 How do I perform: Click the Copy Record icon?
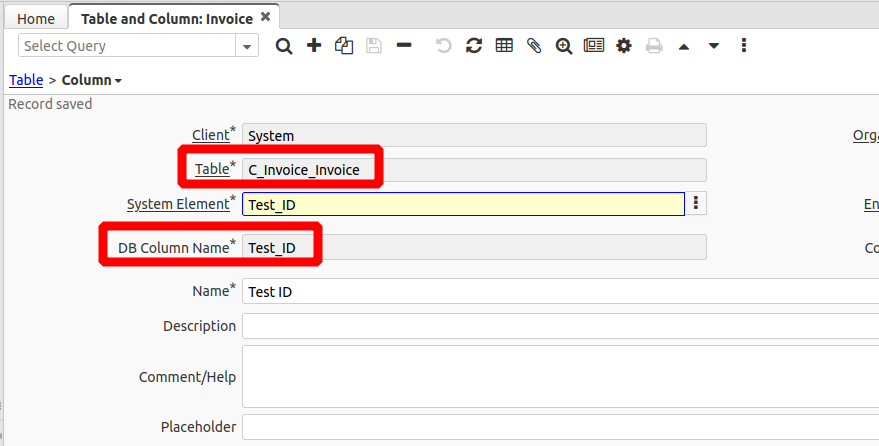tap(344, 46)
